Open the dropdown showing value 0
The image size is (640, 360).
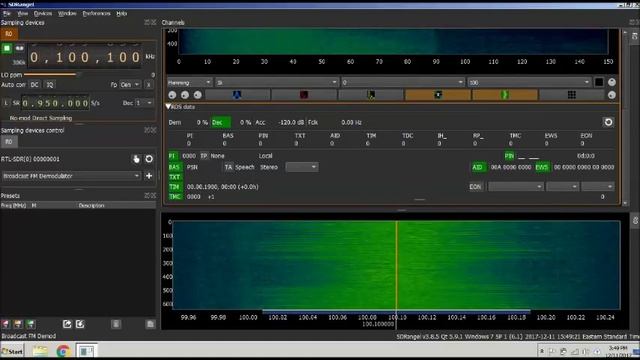click(402, 82)
